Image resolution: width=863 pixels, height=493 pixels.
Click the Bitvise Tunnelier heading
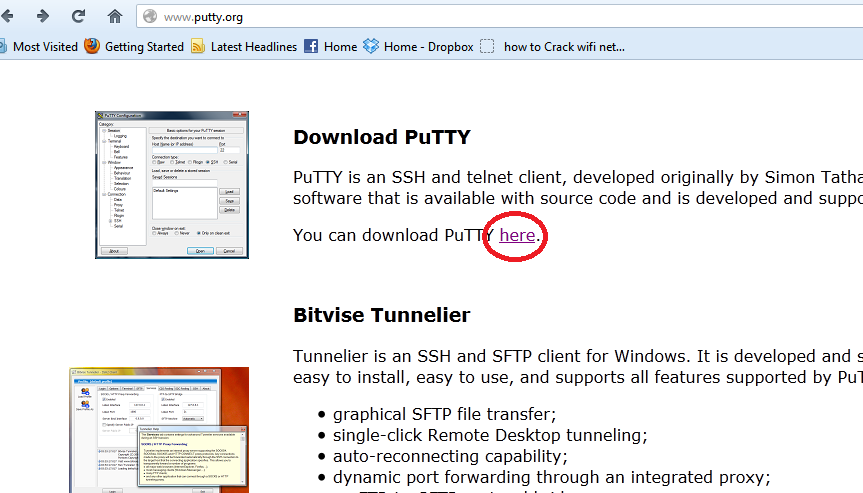[382, 315]
